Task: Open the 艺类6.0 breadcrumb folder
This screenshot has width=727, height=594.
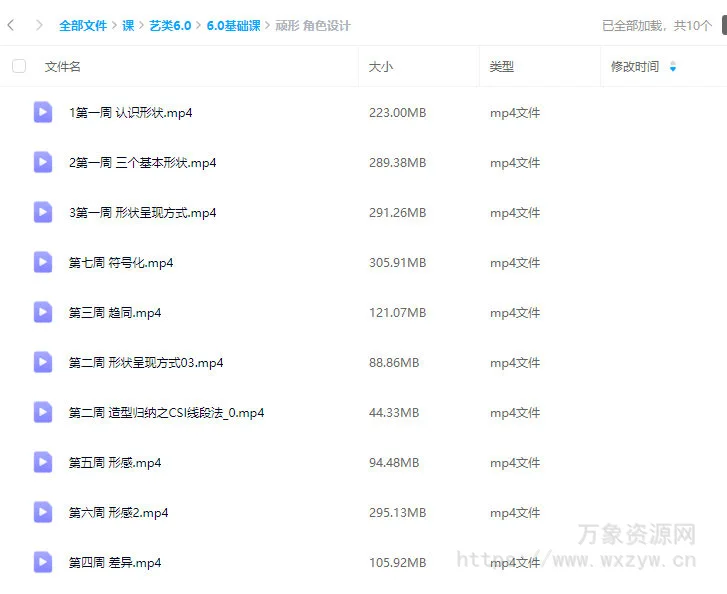Action: coord(170,26)
